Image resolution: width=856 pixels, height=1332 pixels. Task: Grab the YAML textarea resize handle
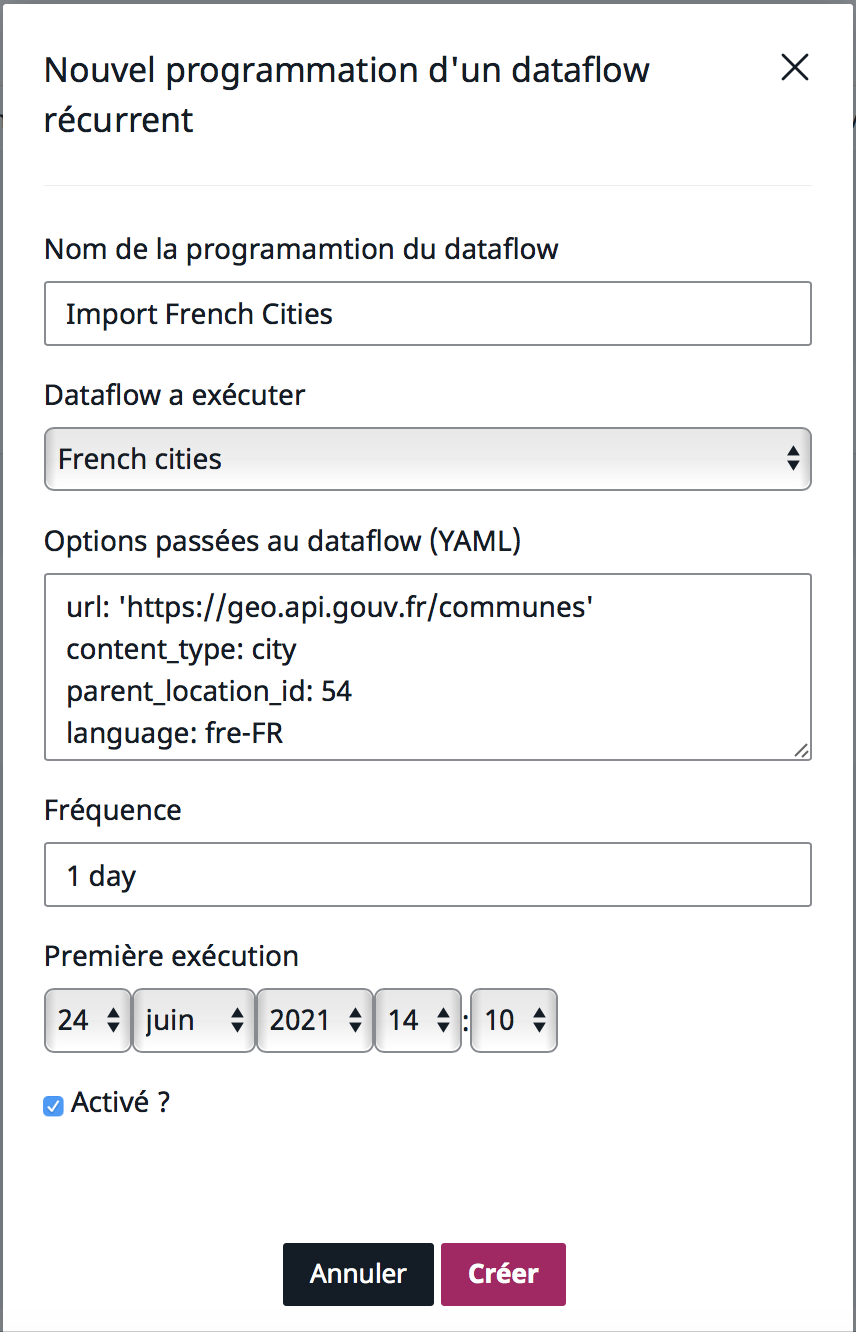(802, 751)
